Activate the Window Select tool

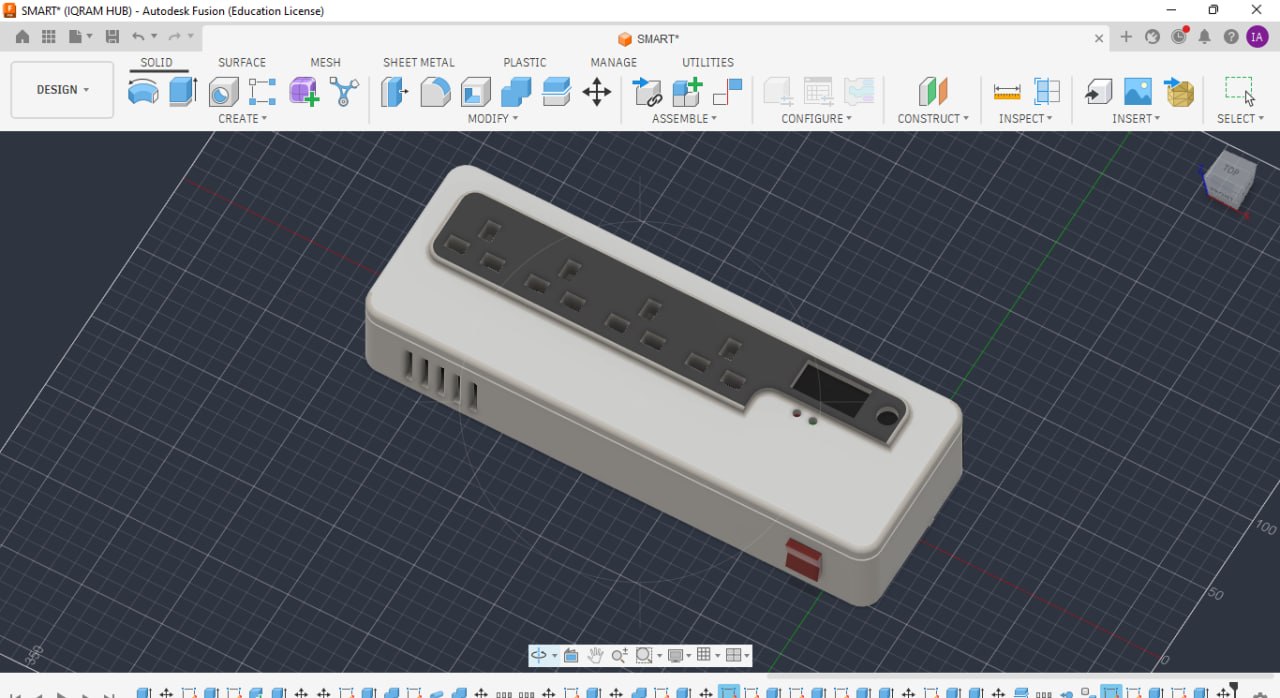pos(1240,92)
